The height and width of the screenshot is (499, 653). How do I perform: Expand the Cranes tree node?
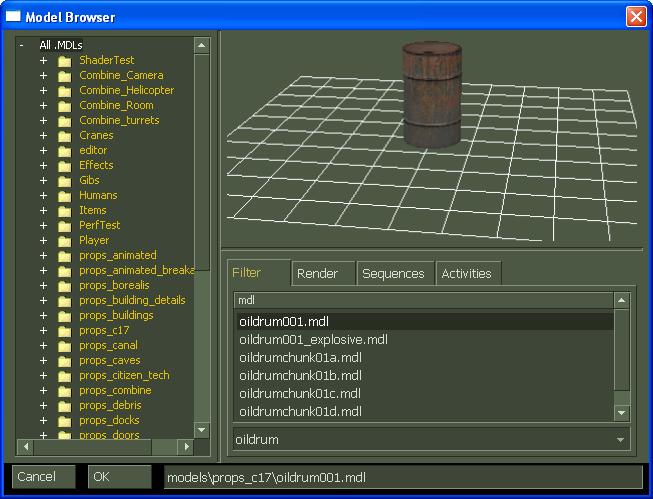(x=43, y=135)
